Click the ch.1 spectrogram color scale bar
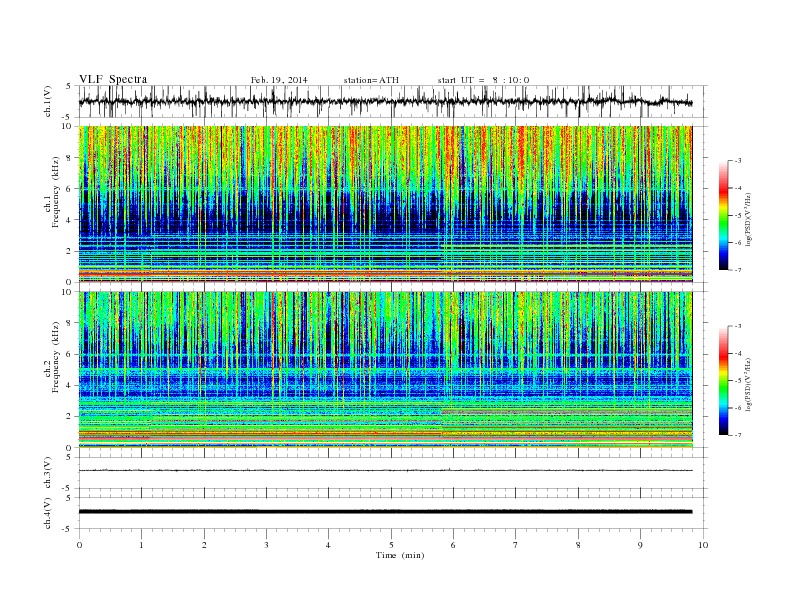Viewport: 792px width, 612px height. [723, 215]
